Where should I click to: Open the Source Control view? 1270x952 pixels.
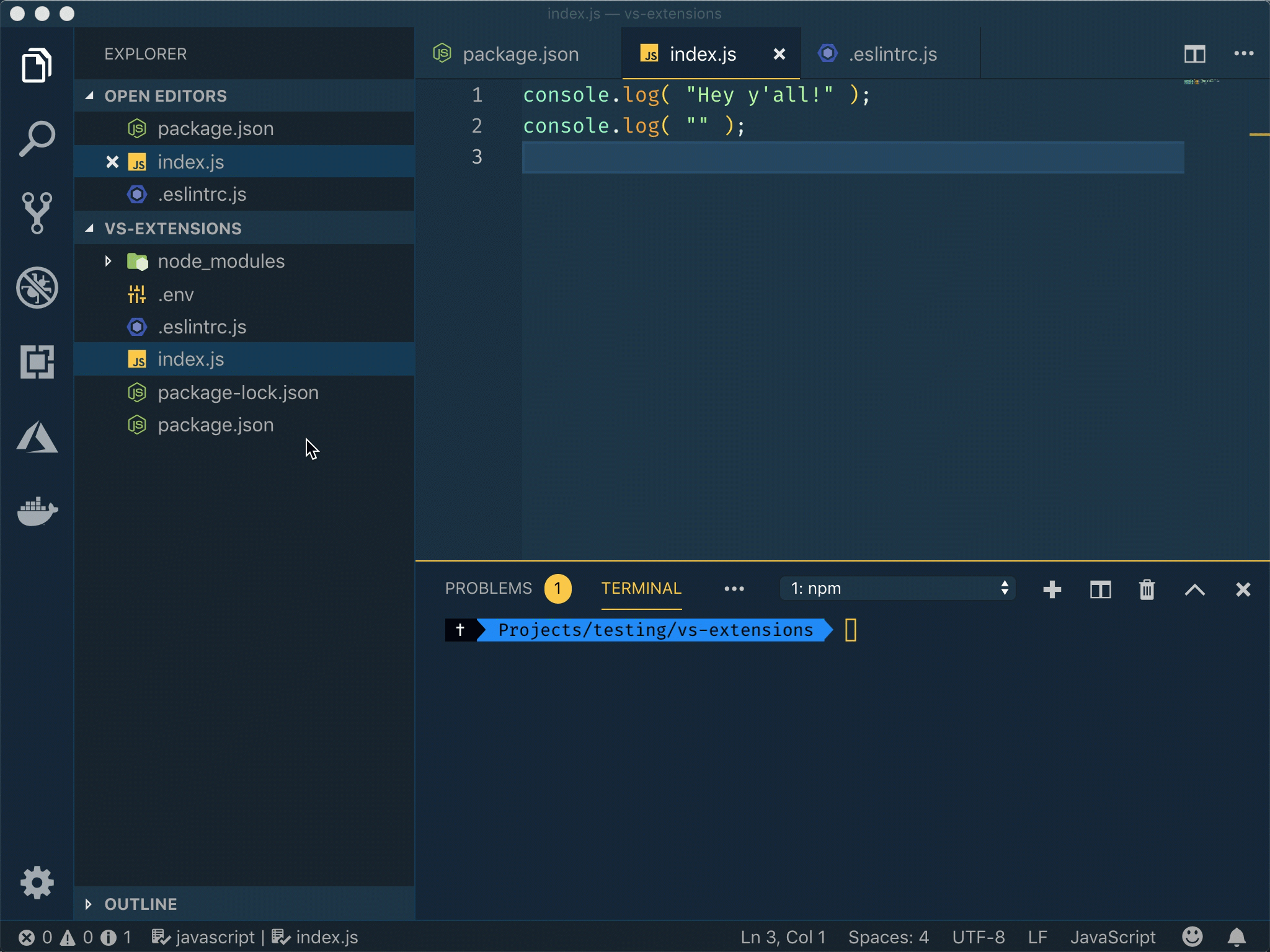(x=37, y=213)
